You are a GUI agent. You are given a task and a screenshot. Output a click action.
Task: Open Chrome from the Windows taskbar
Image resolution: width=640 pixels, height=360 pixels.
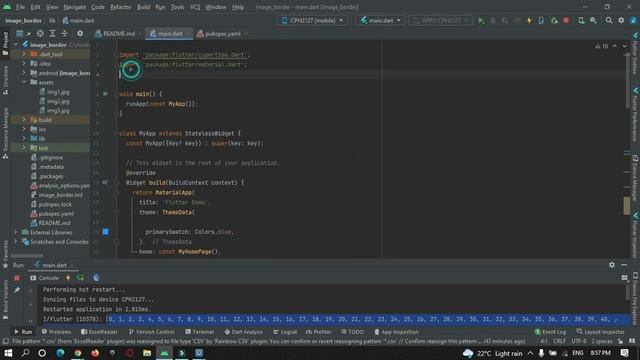78,353
